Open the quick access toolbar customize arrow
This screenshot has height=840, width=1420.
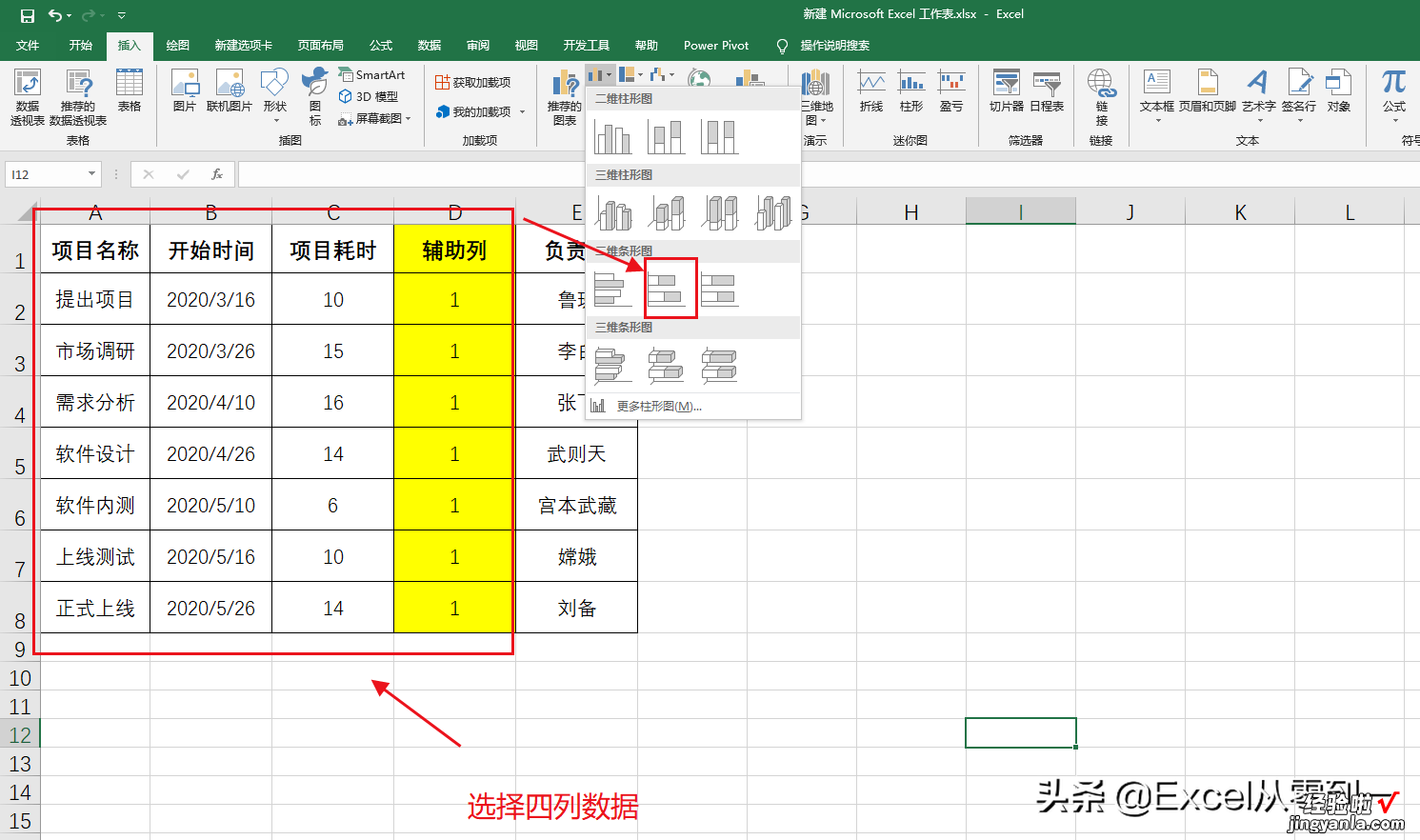121,15
